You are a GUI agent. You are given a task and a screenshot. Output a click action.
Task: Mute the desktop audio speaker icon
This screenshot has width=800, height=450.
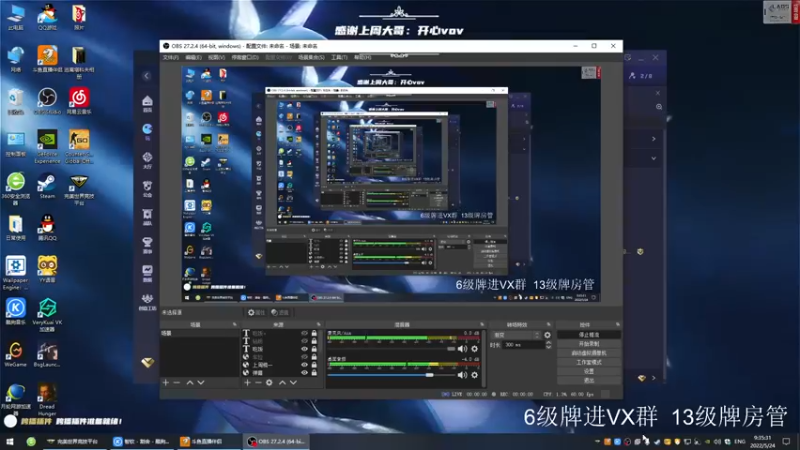462,375
